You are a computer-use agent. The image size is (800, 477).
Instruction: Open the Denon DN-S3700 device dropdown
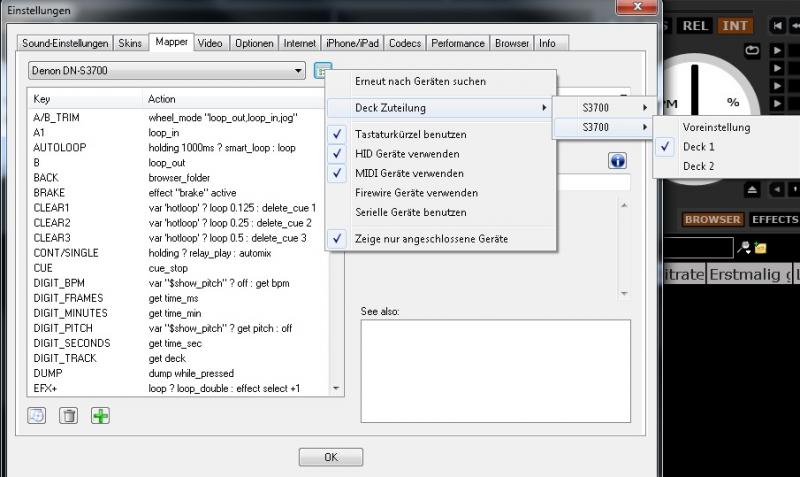point(167,71)
